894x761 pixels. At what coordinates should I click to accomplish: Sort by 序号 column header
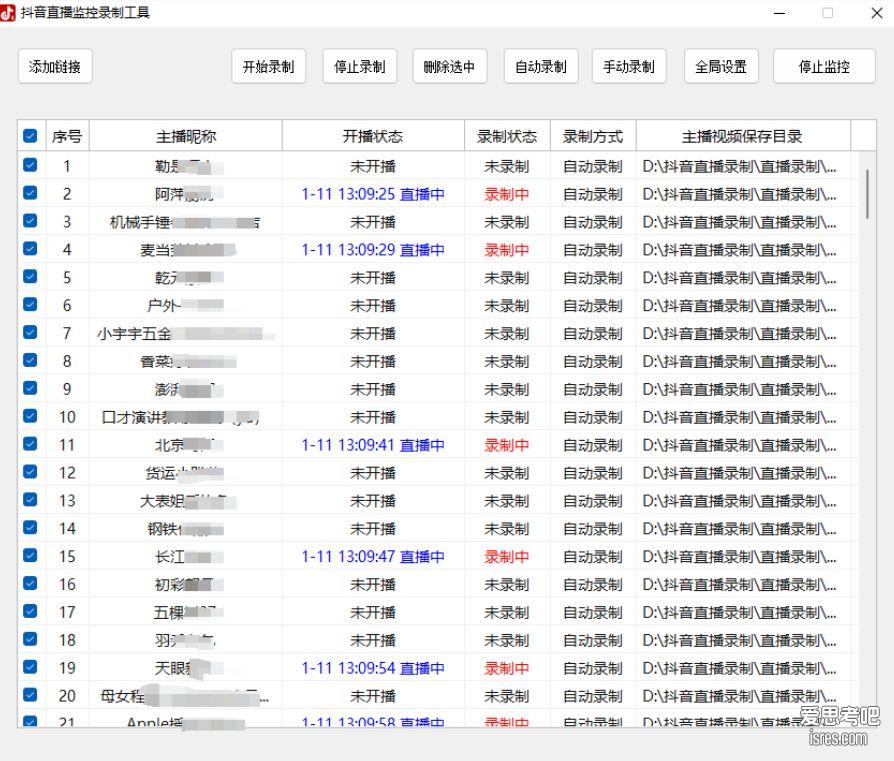(x=67, y=136)
